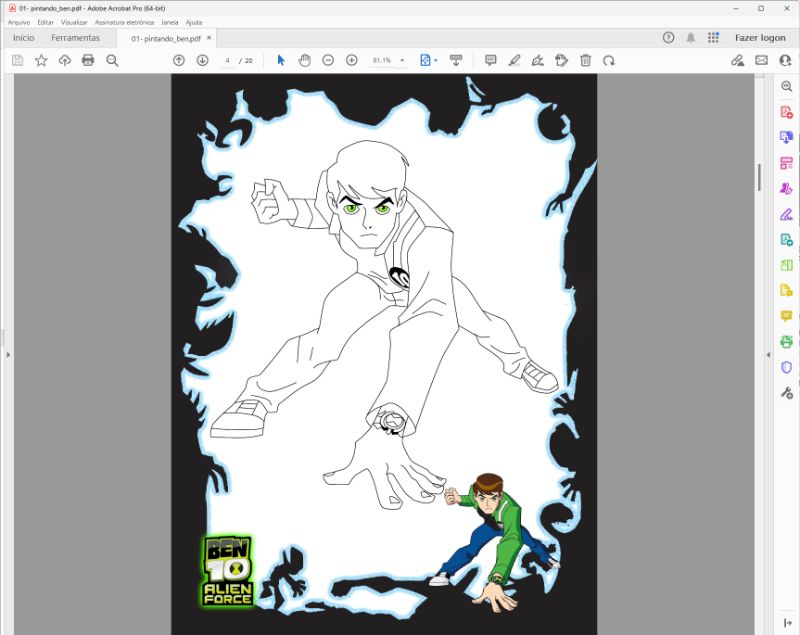Click the Stamp tool icon
The width and height of the screenshot is (800, 635).
pyautogui.click(x=561, y=60)
